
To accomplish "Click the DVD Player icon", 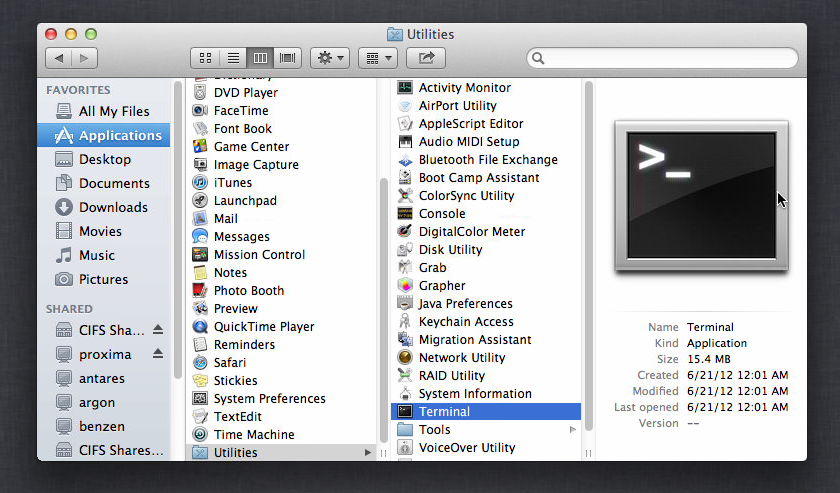I will coord(200,92).
